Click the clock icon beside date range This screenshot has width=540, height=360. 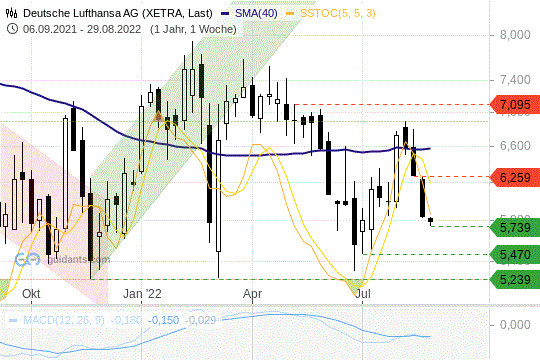click(12, 29)
